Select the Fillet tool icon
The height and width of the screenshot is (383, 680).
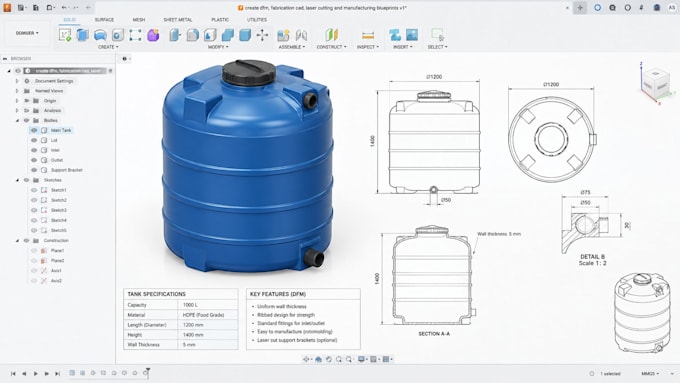pyautogui.click(x=193, y=35)
